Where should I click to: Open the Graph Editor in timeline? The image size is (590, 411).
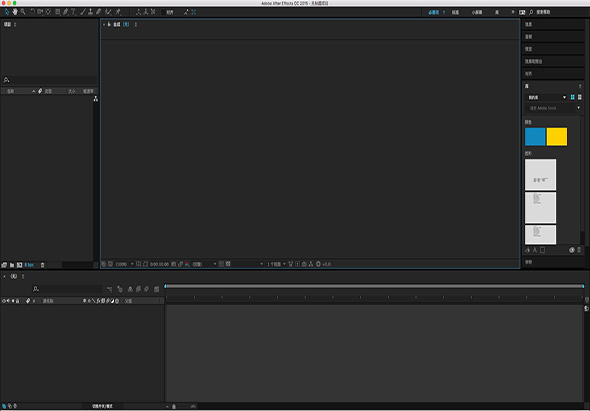(x=157, y=289)
